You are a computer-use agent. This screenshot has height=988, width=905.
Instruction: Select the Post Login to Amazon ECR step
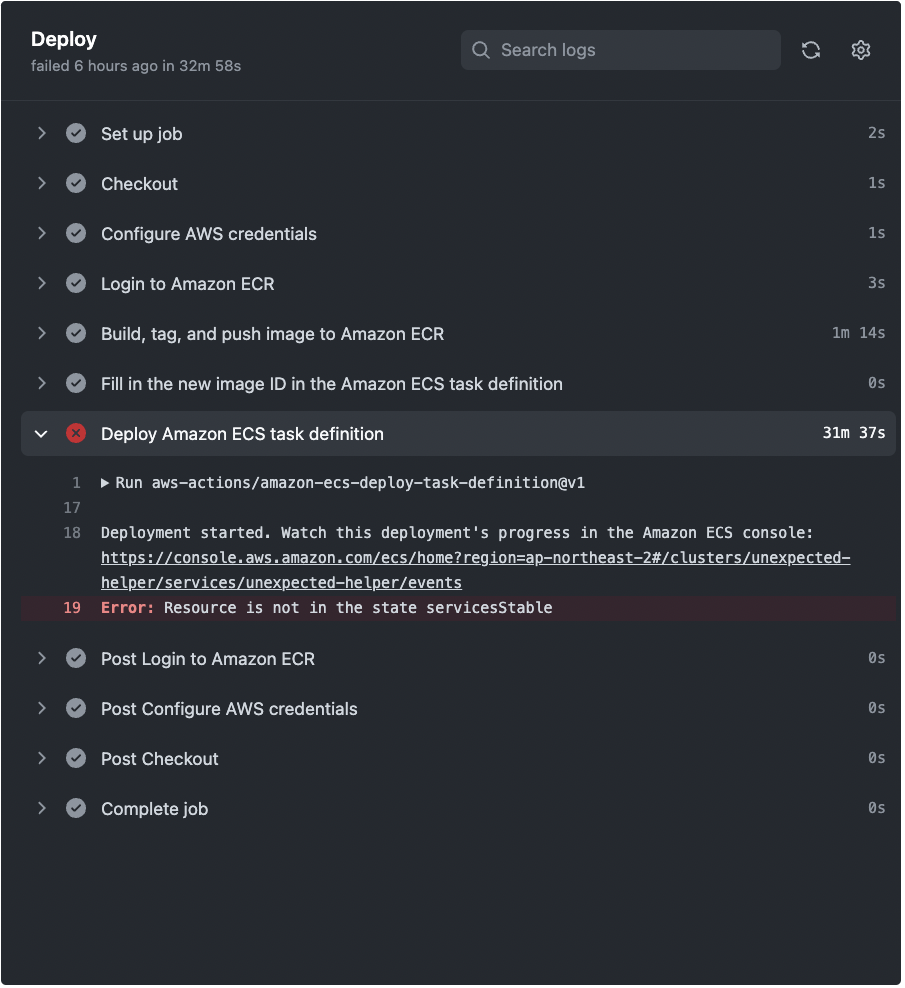click(459, 660)
